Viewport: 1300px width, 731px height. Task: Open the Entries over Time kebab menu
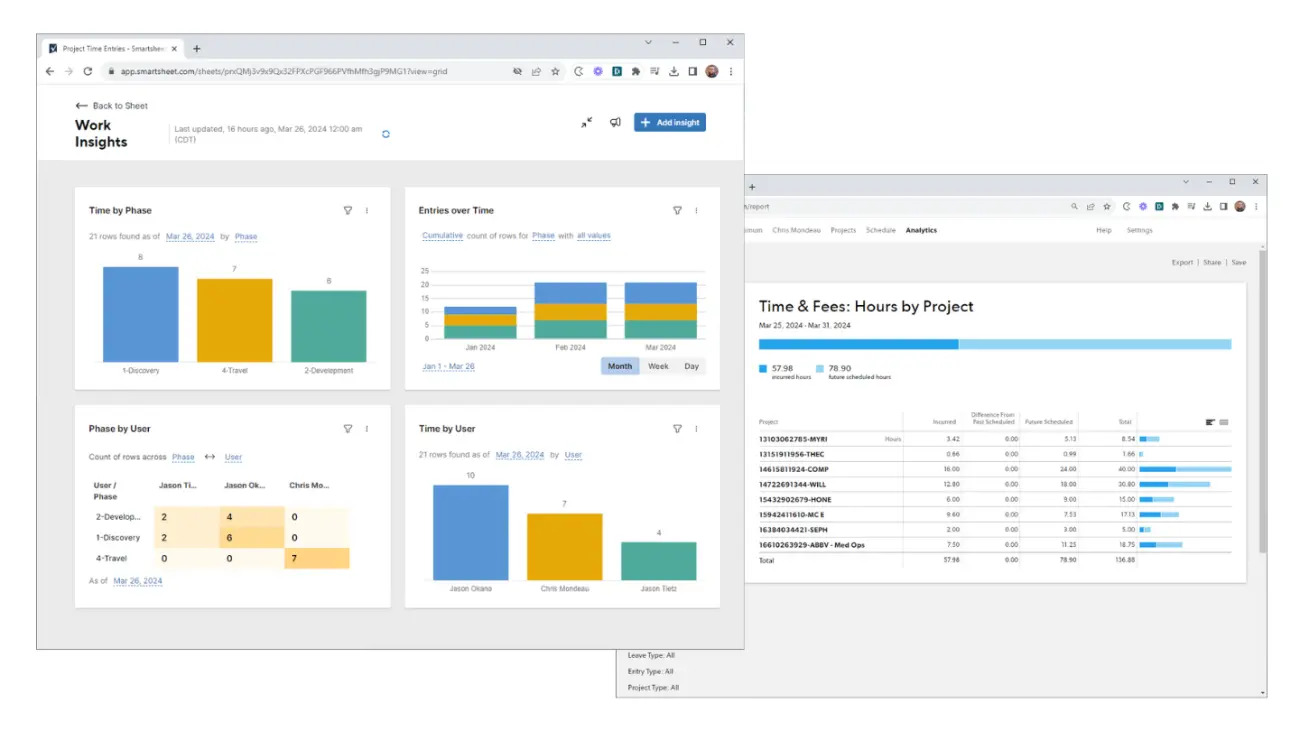[697, 211]
